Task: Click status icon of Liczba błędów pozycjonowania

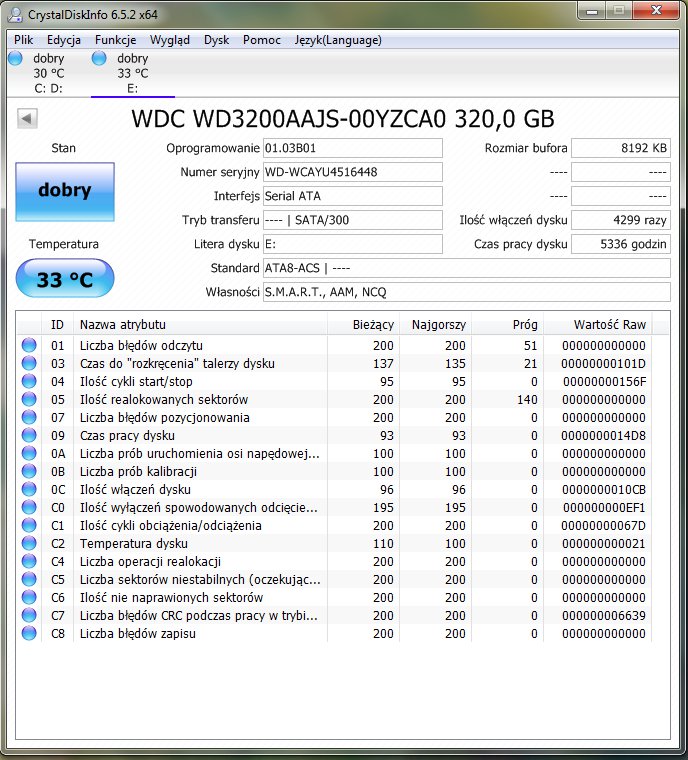Action: click(29, 417)
